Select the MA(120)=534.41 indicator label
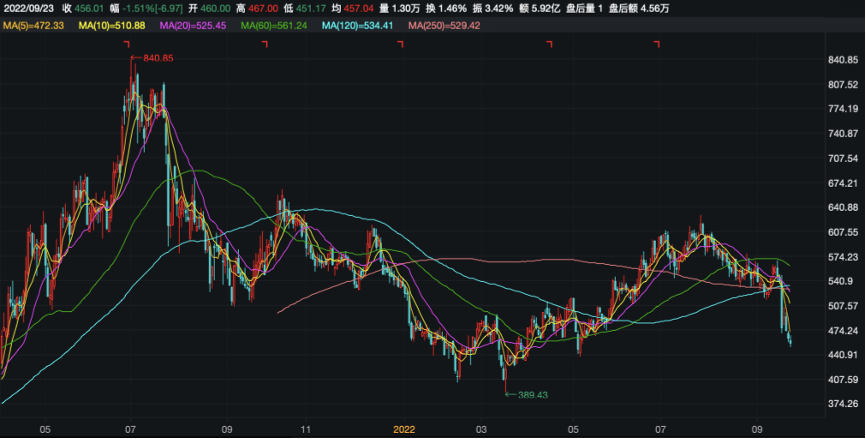The width and height of the screenshot is (866, 439). (x=357, y=25)
